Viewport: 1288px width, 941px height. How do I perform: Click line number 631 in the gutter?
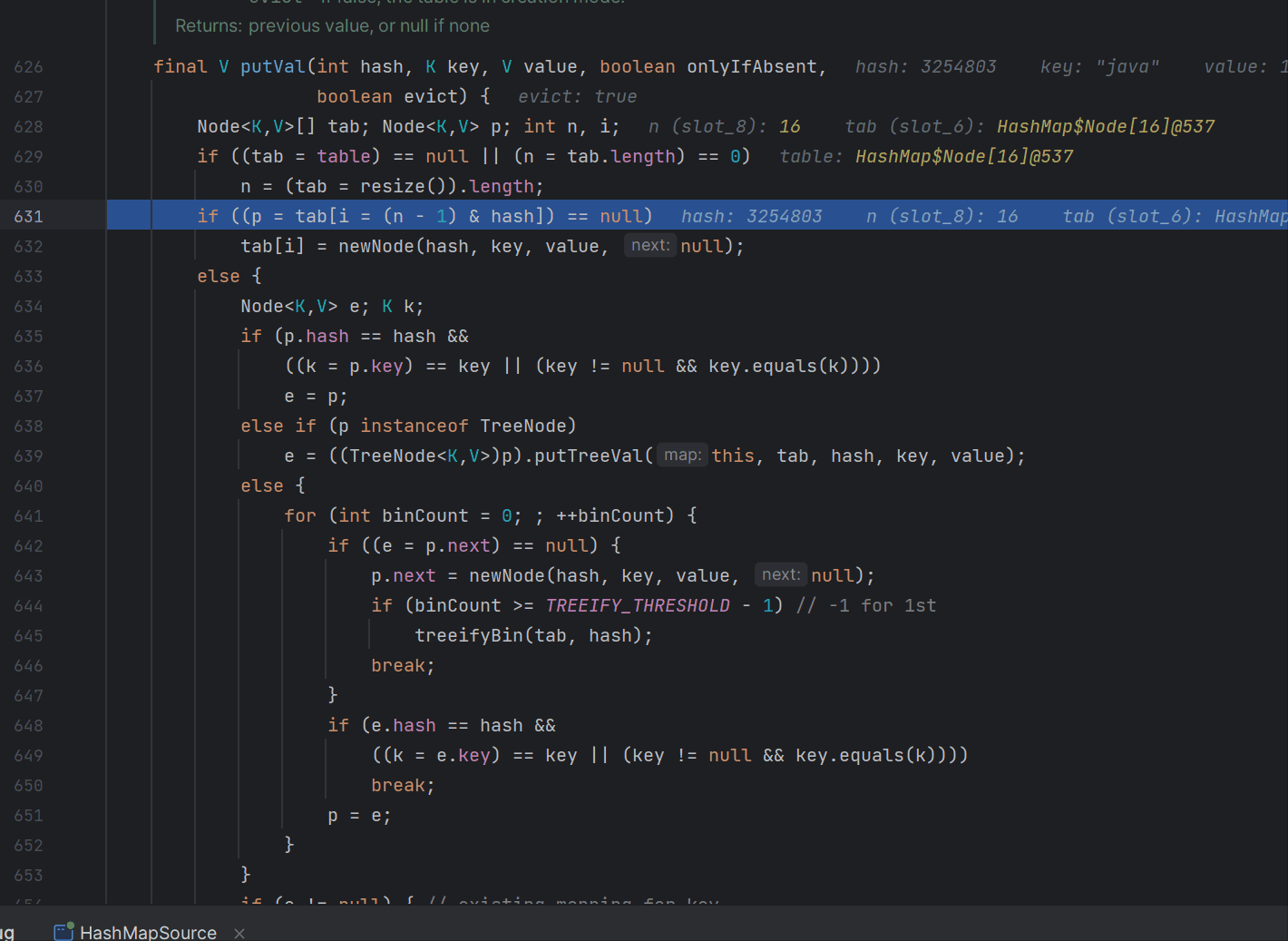28,216
